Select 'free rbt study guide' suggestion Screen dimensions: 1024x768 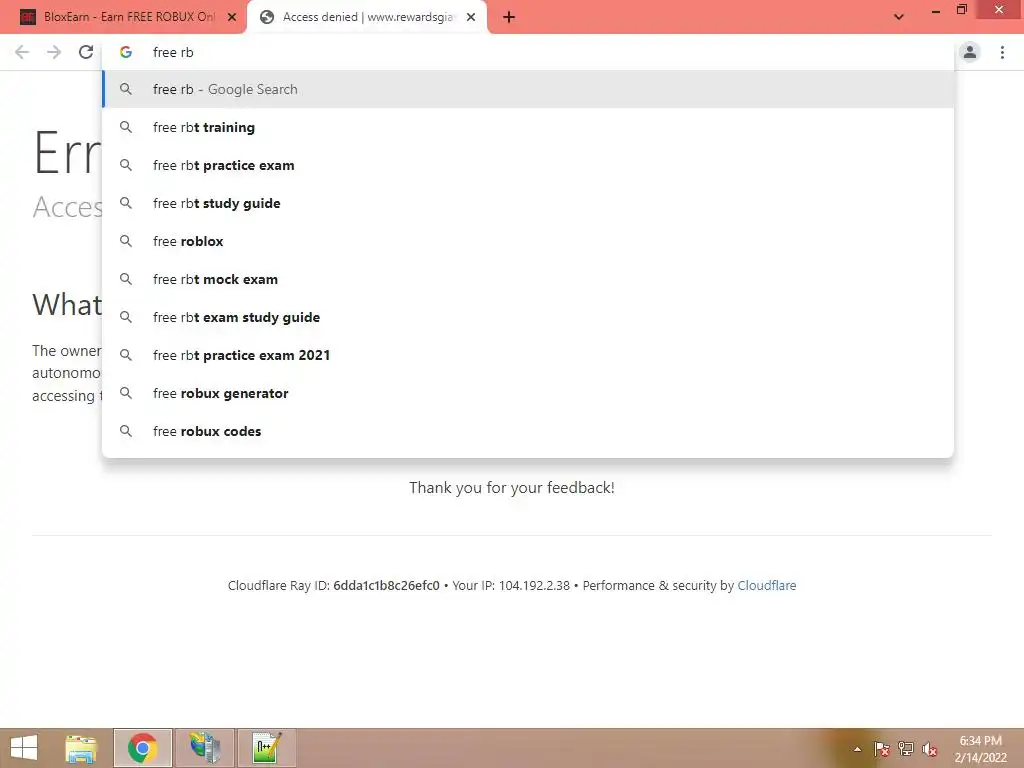pos(528,203)
